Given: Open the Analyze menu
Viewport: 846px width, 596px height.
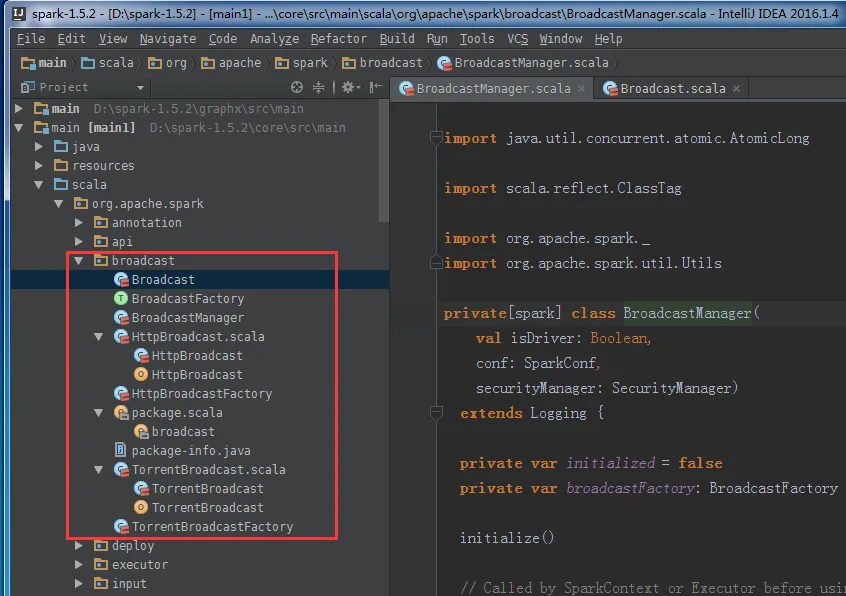Looking at the screenshot, I should tap(274, 39).
